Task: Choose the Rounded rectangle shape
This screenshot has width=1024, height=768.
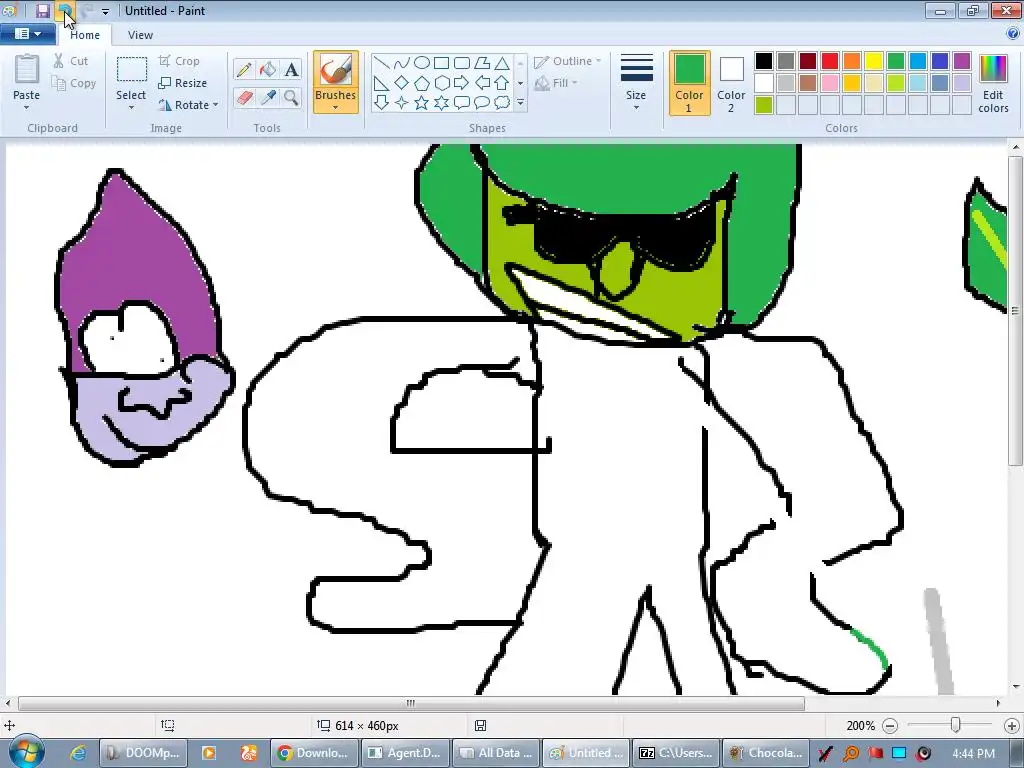Action: 462,63
